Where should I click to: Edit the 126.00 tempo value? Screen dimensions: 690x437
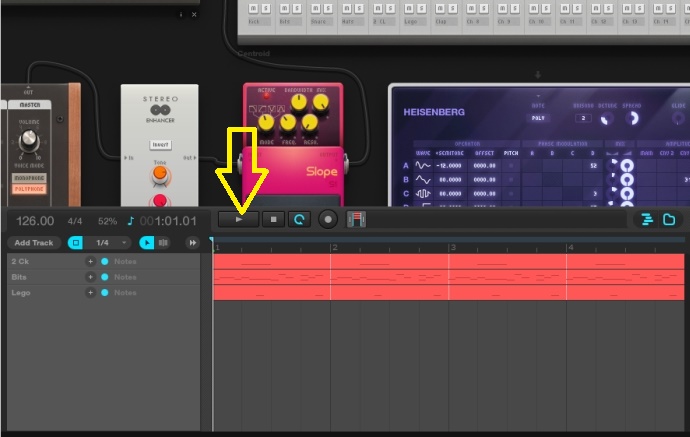[35, 220]
